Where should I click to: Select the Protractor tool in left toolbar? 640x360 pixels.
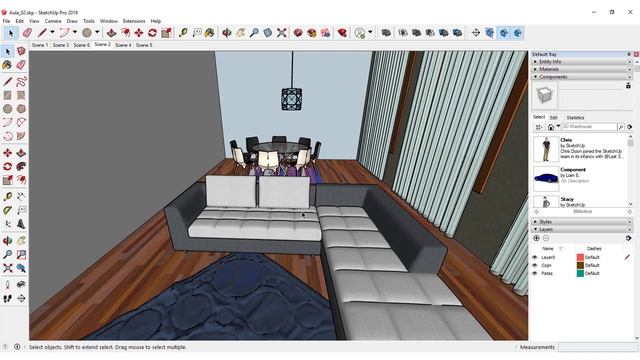point(8,210)
